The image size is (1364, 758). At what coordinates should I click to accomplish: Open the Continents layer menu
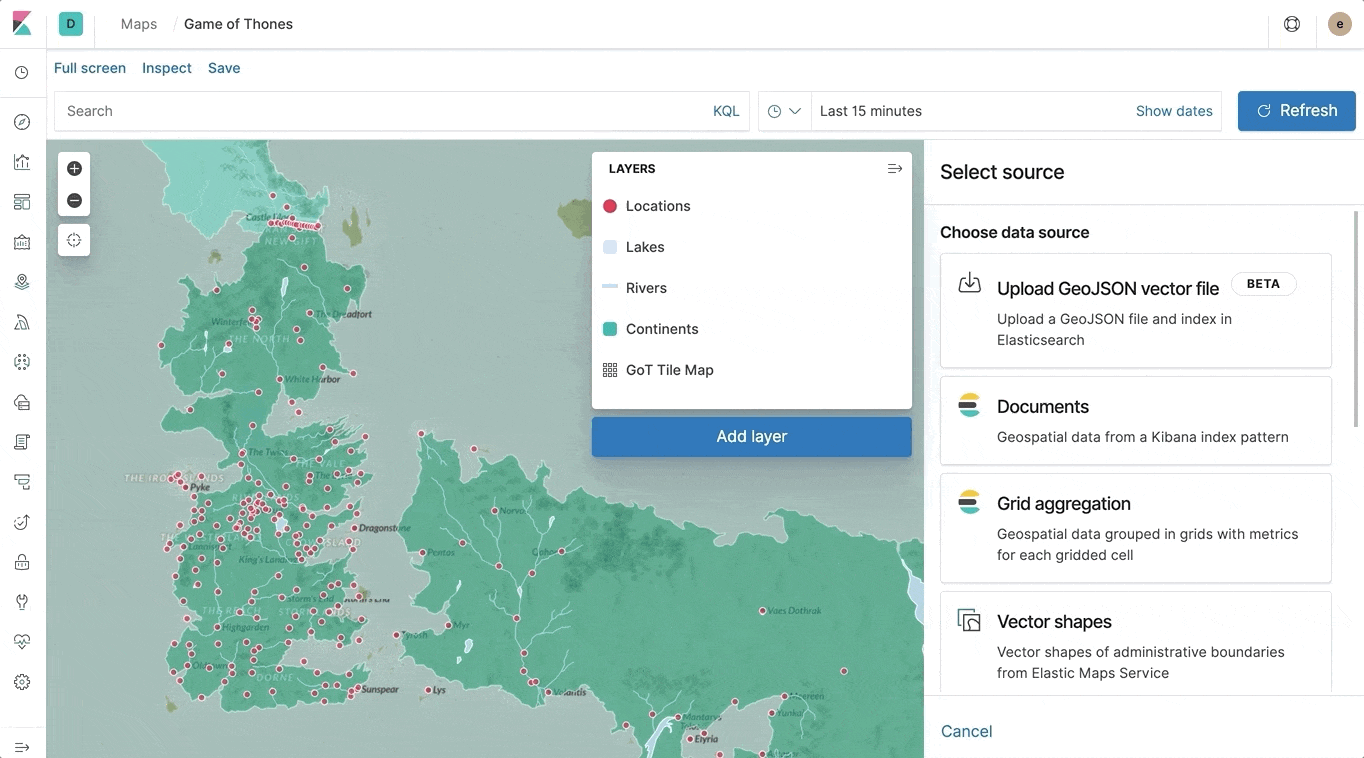click(x=662, y=329)
